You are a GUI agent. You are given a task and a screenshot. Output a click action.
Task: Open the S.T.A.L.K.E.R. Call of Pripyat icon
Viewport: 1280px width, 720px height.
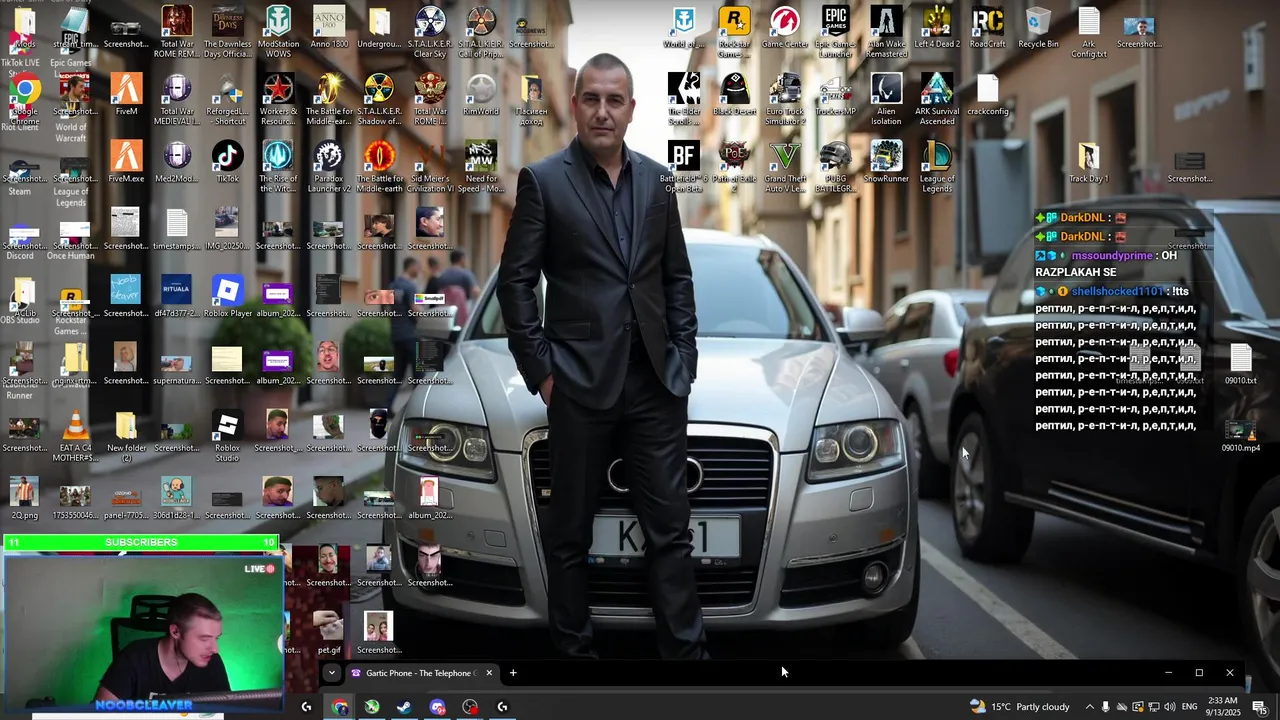tap(481, 33)
